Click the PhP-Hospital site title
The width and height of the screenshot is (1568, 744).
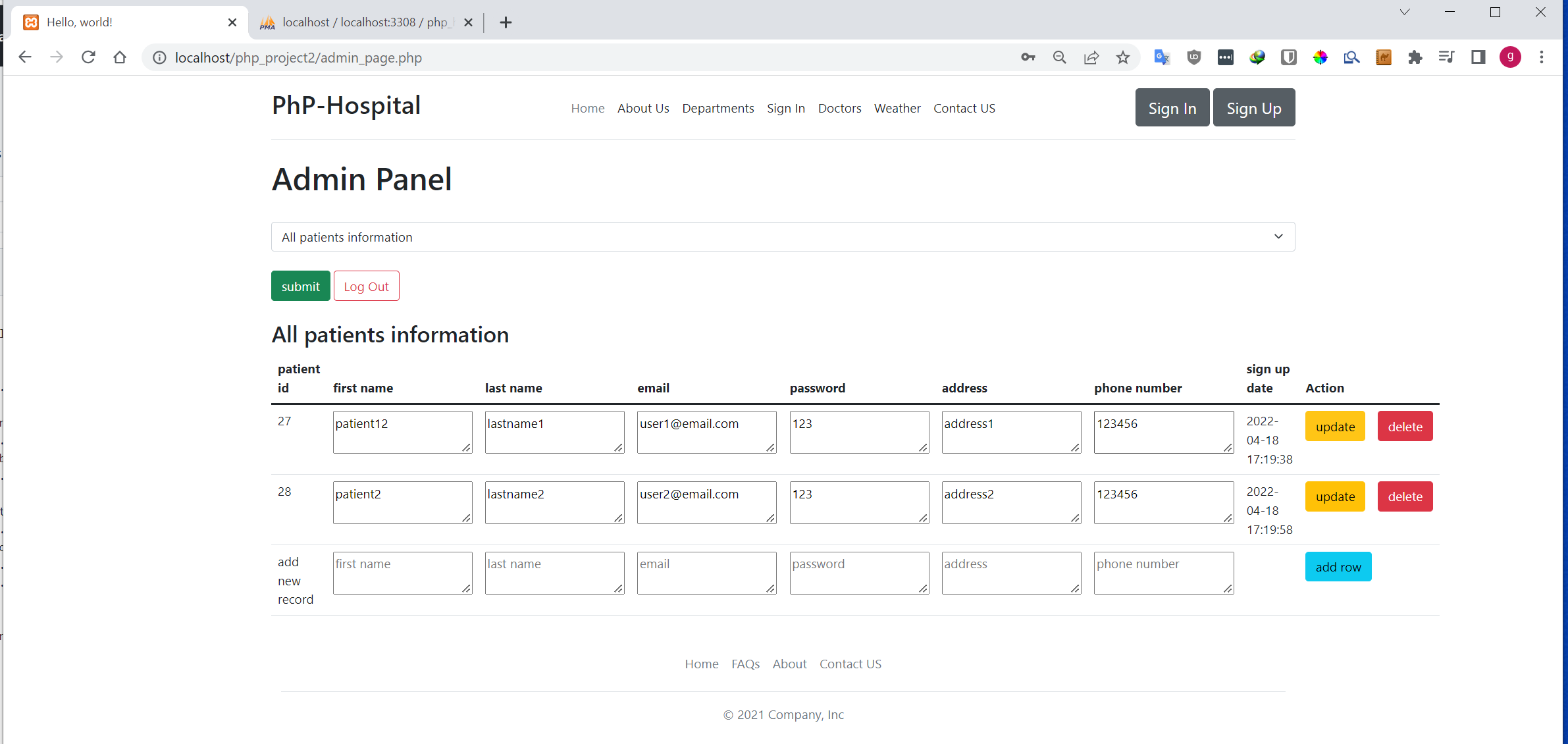346,105
